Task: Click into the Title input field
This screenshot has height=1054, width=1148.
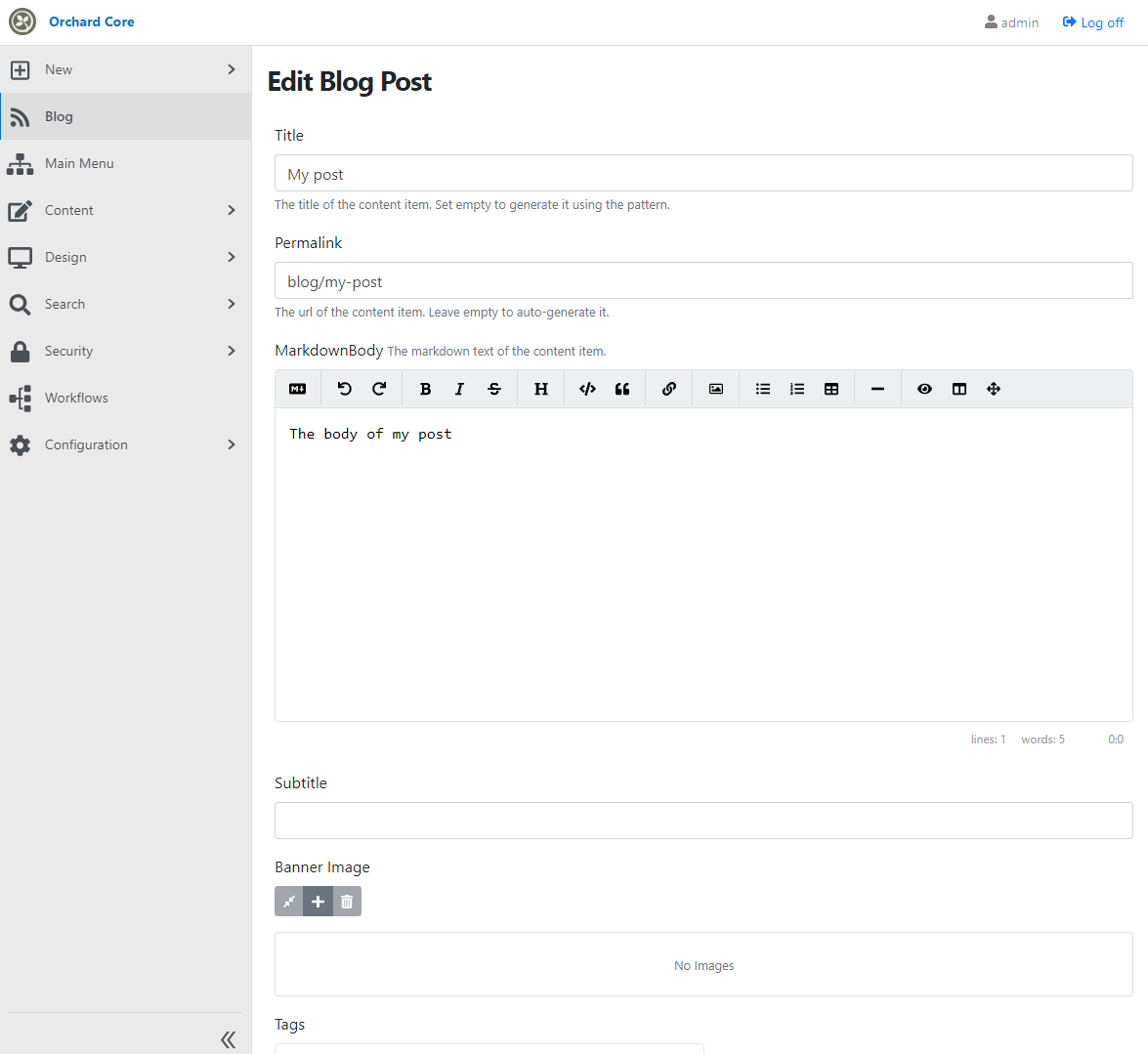Action: (x=703, y=174)
